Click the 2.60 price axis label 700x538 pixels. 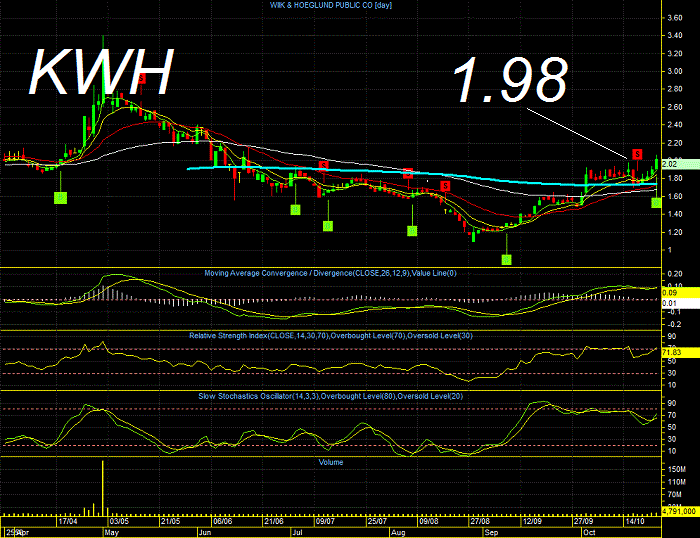(x=675, y=107)
